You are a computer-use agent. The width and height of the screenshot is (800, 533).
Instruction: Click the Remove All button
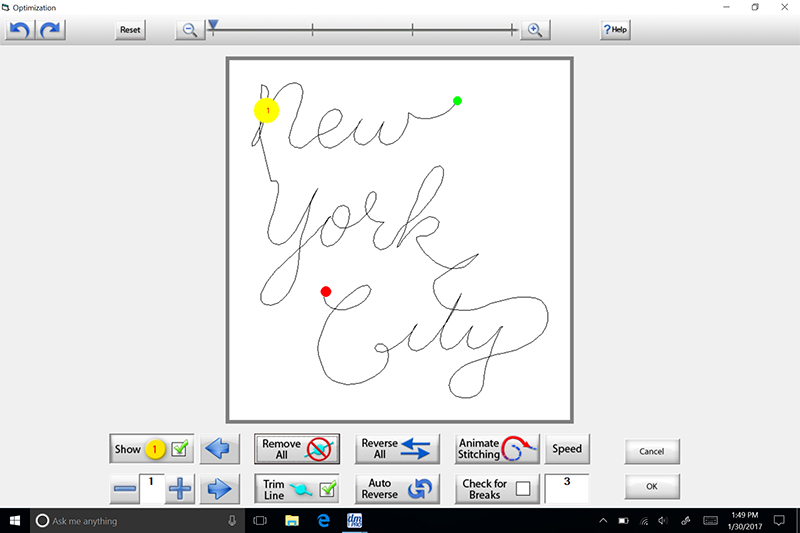point(296,449)
